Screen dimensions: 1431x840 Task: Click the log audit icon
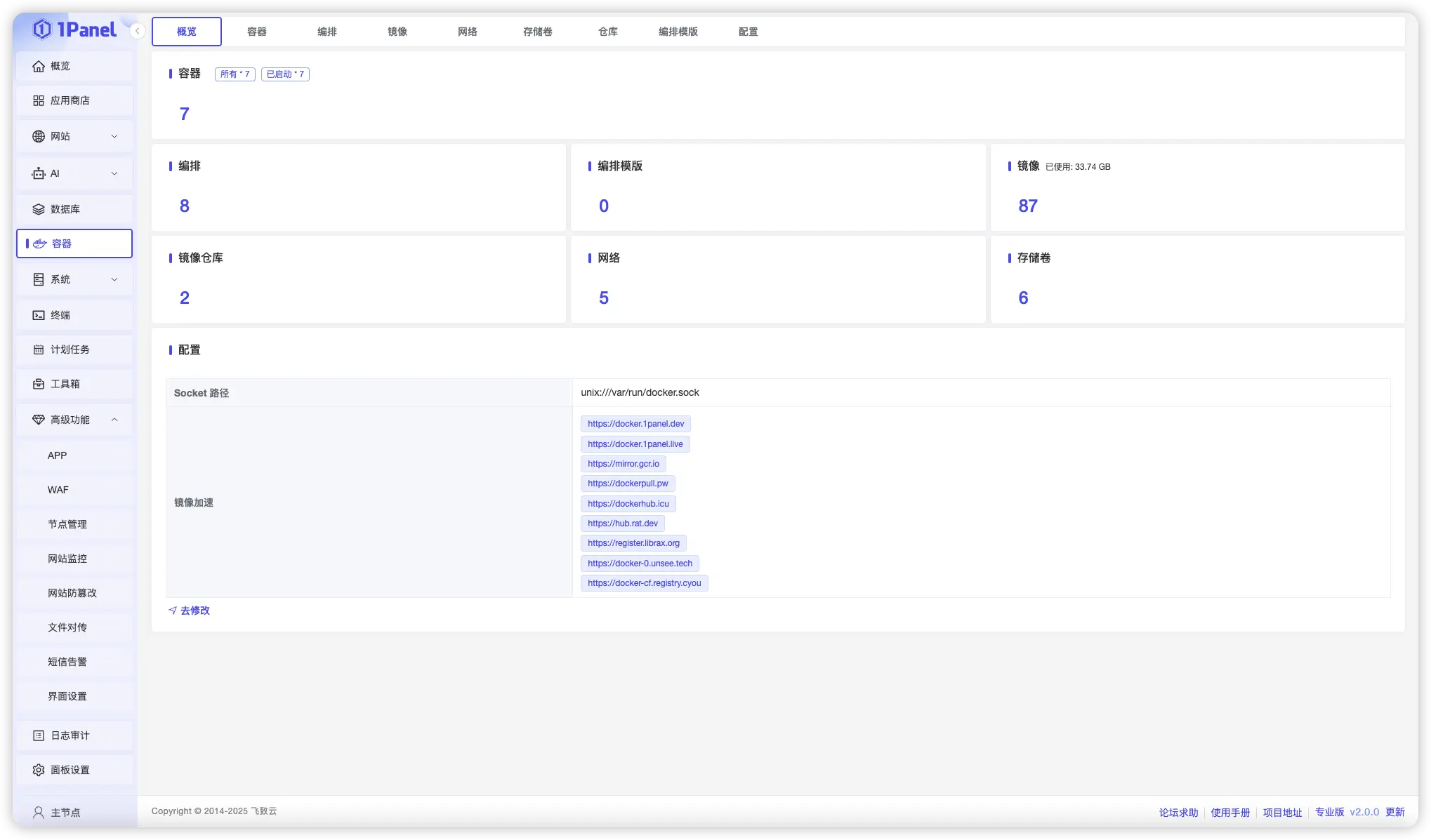tap(39, 735)
